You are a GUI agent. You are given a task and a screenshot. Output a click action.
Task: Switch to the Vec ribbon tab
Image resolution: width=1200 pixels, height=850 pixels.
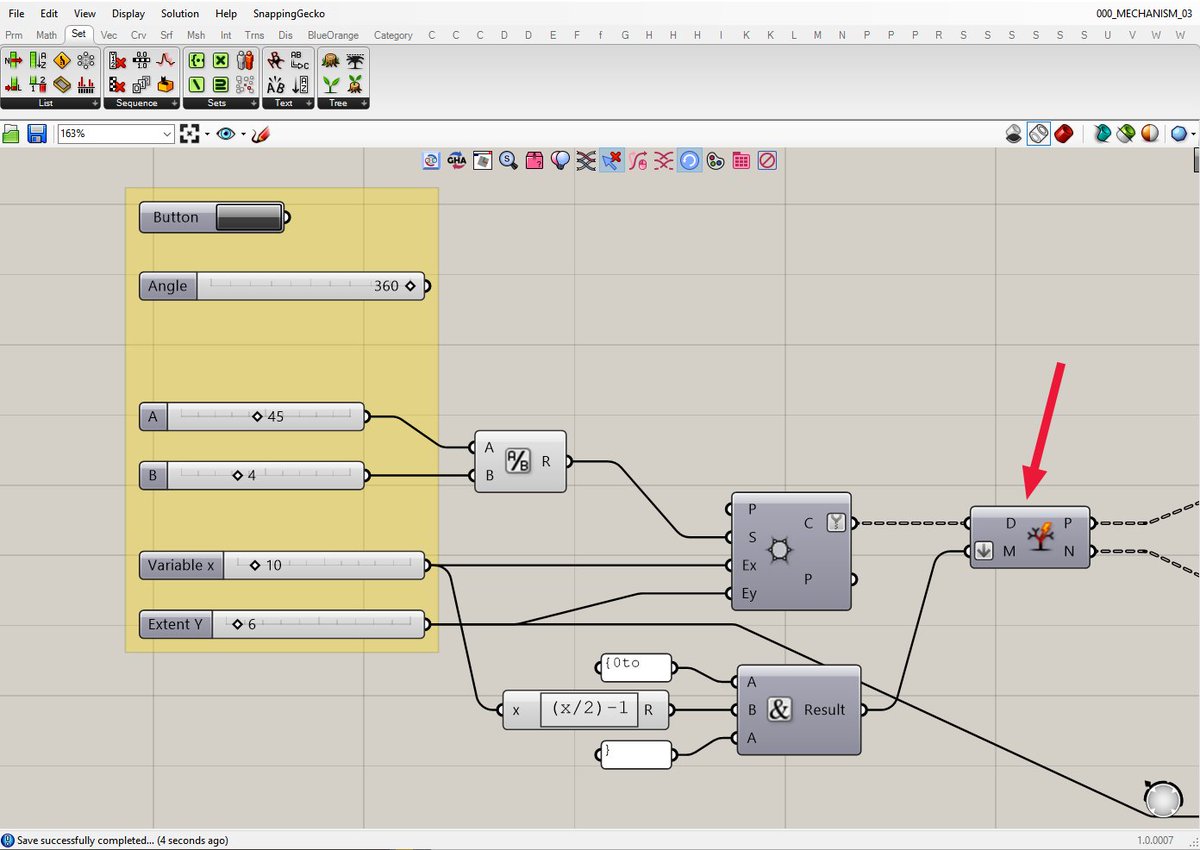tap(109, 35)
